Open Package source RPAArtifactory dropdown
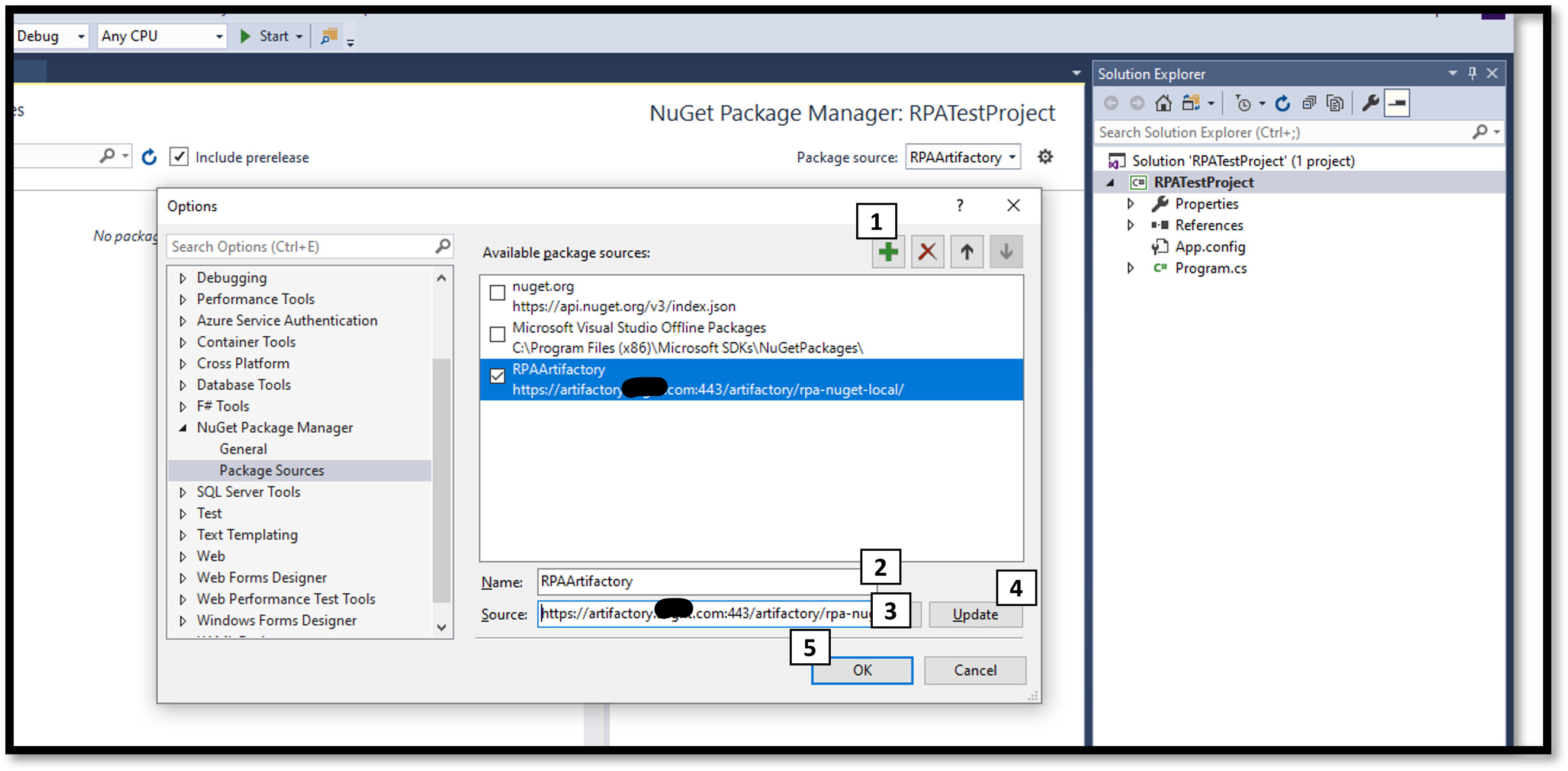The height and width of the screenshot is (771, 1568). pos(962,157)
